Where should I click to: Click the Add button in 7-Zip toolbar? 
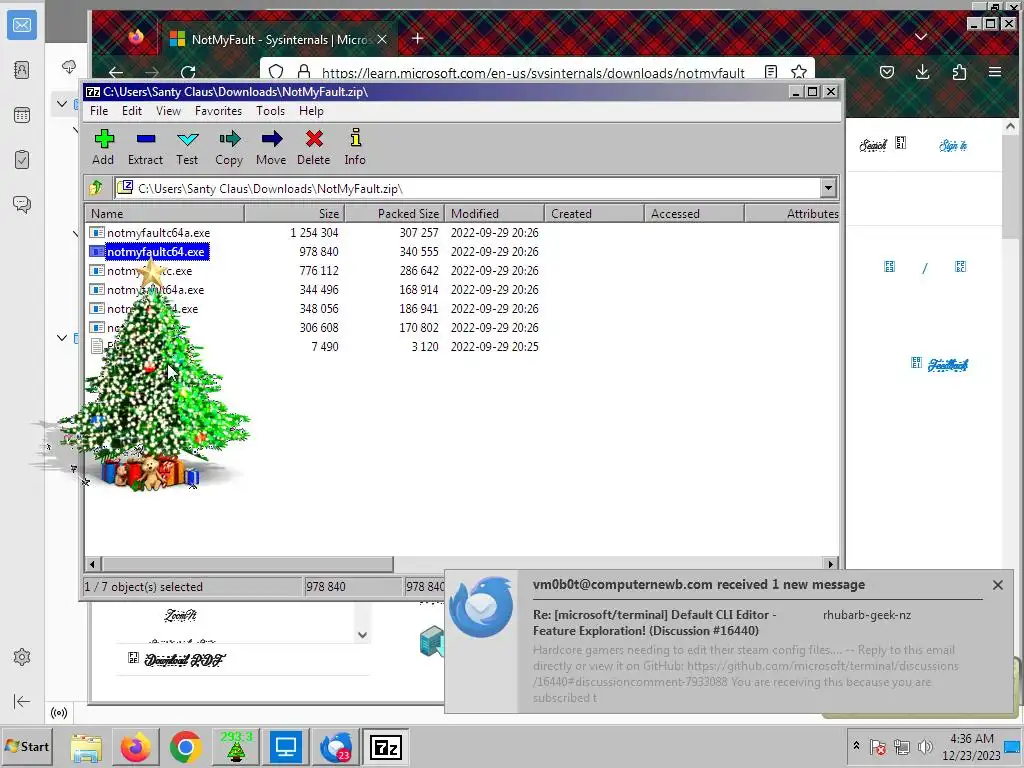click(x=103, y=148)
